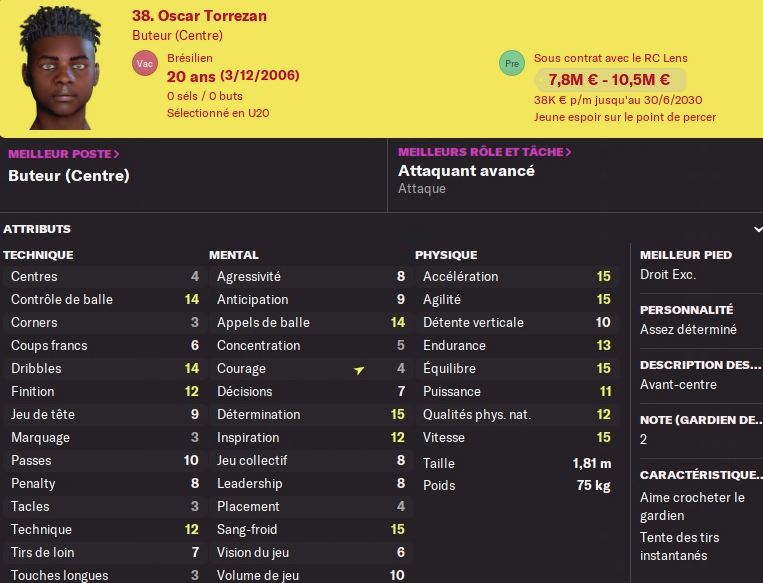This screenshot has height=583, width=763.
Task: Select the 'Attaquant avancé' role
Action: coord(466,171)
